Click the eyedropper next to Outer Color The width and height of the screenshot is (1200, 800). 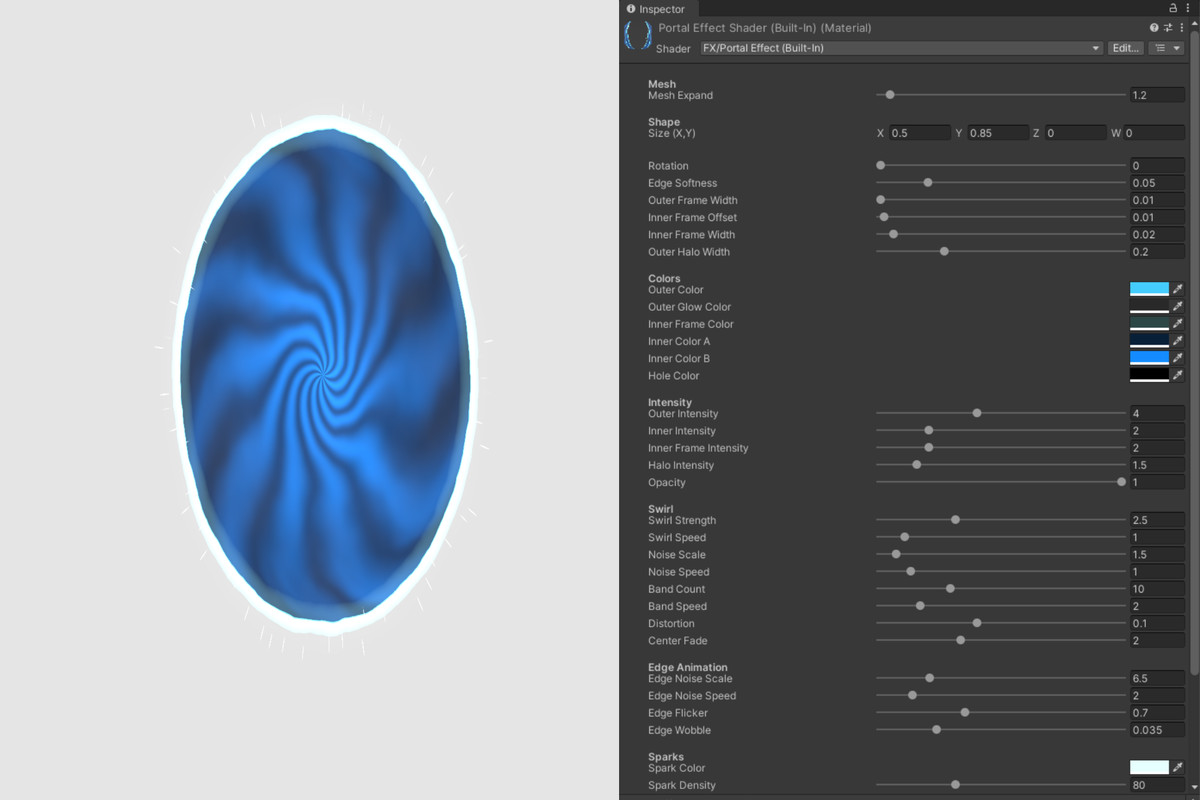click(1177, 288)
